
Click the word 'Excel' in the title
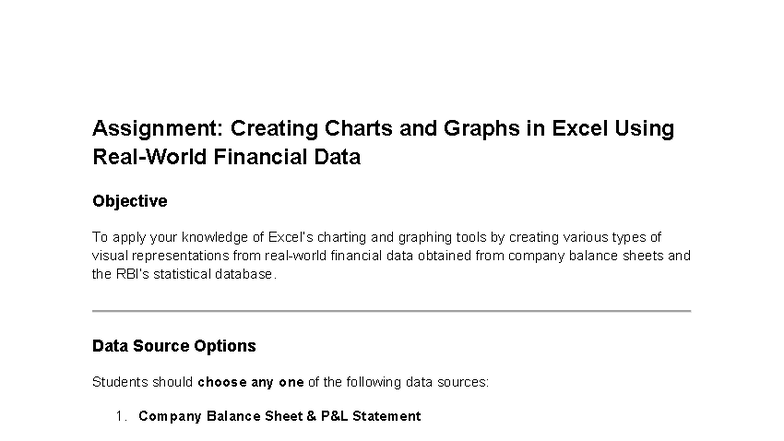point(580,128)
